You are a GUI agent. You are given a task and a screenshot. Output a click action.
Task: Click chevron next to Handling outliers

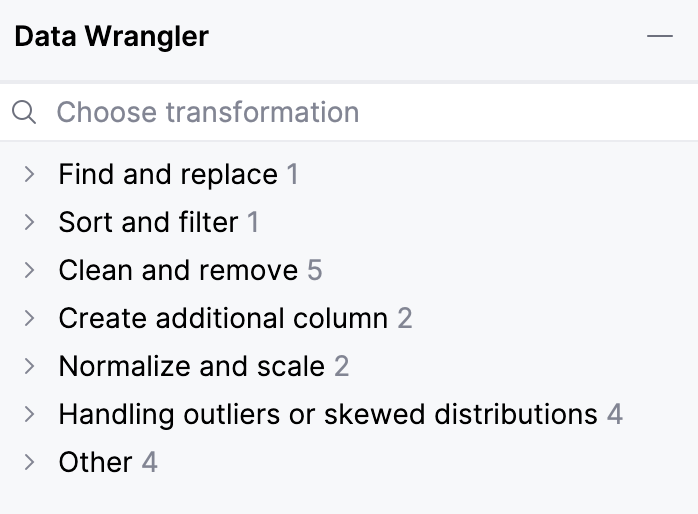point(29,414)
